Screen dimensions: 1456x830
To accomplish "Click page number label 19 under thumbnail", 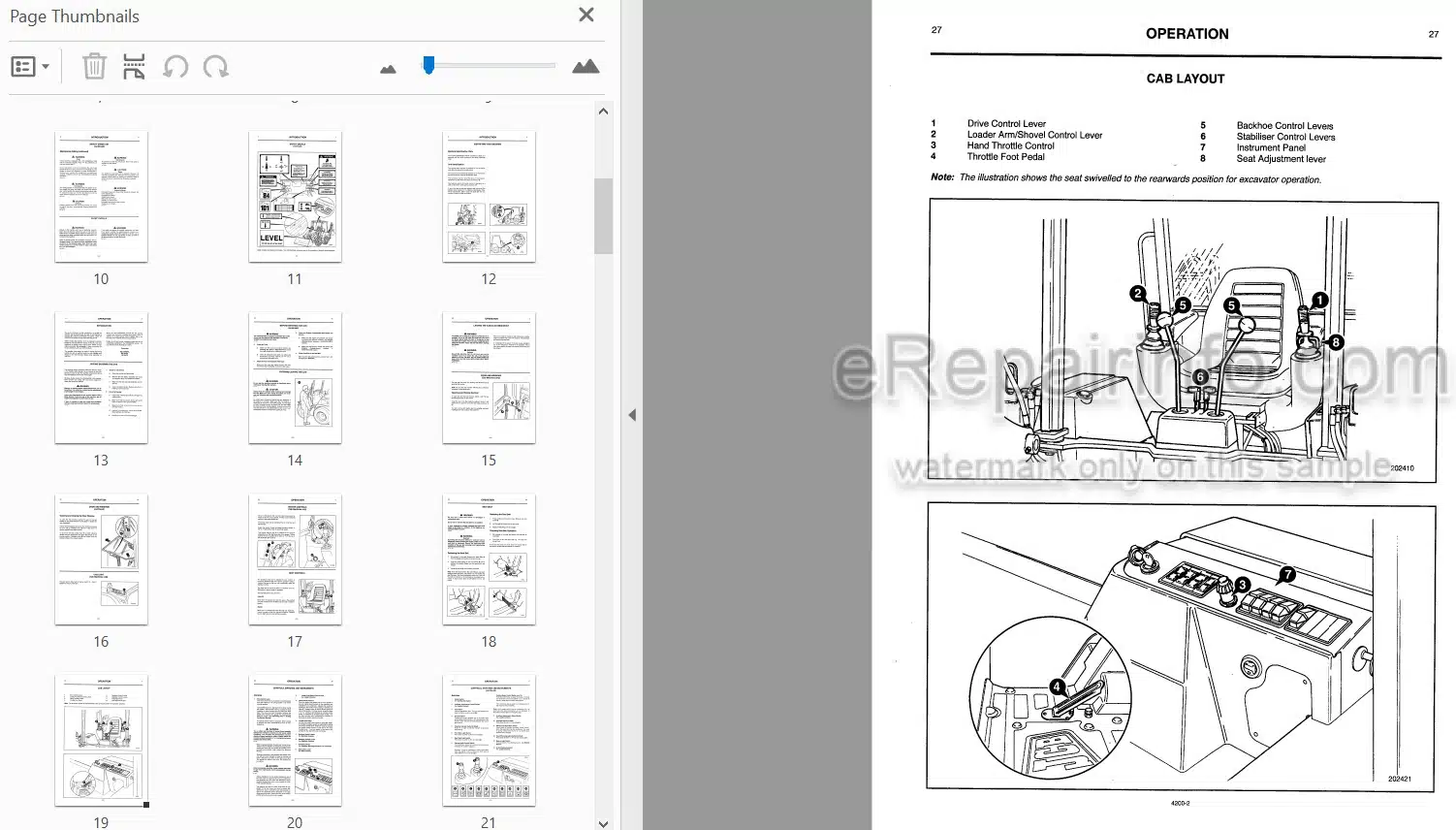I will click(x=101, y=822).
